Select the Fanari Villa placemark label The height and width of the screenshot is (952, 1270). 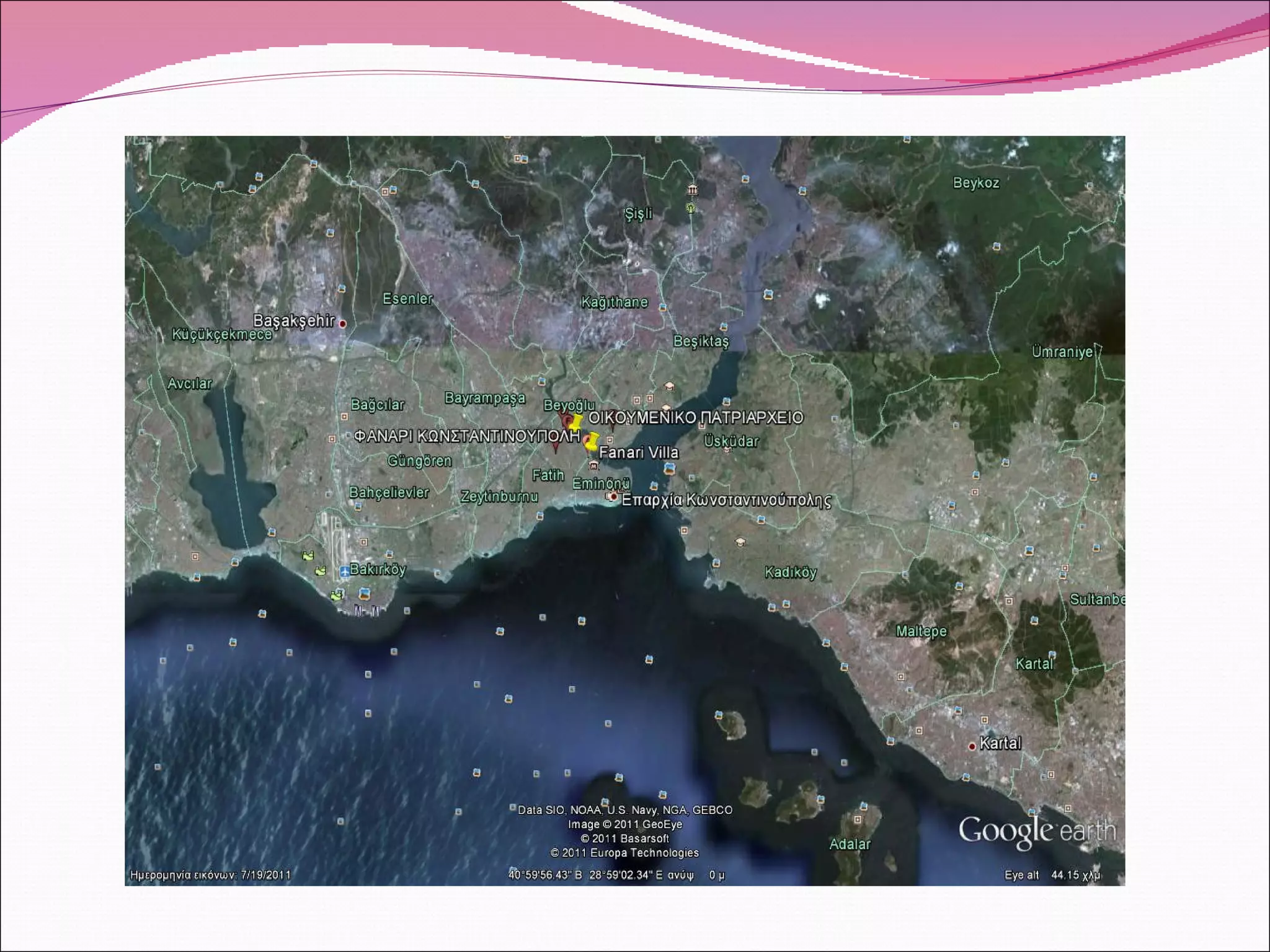(639, 452)
